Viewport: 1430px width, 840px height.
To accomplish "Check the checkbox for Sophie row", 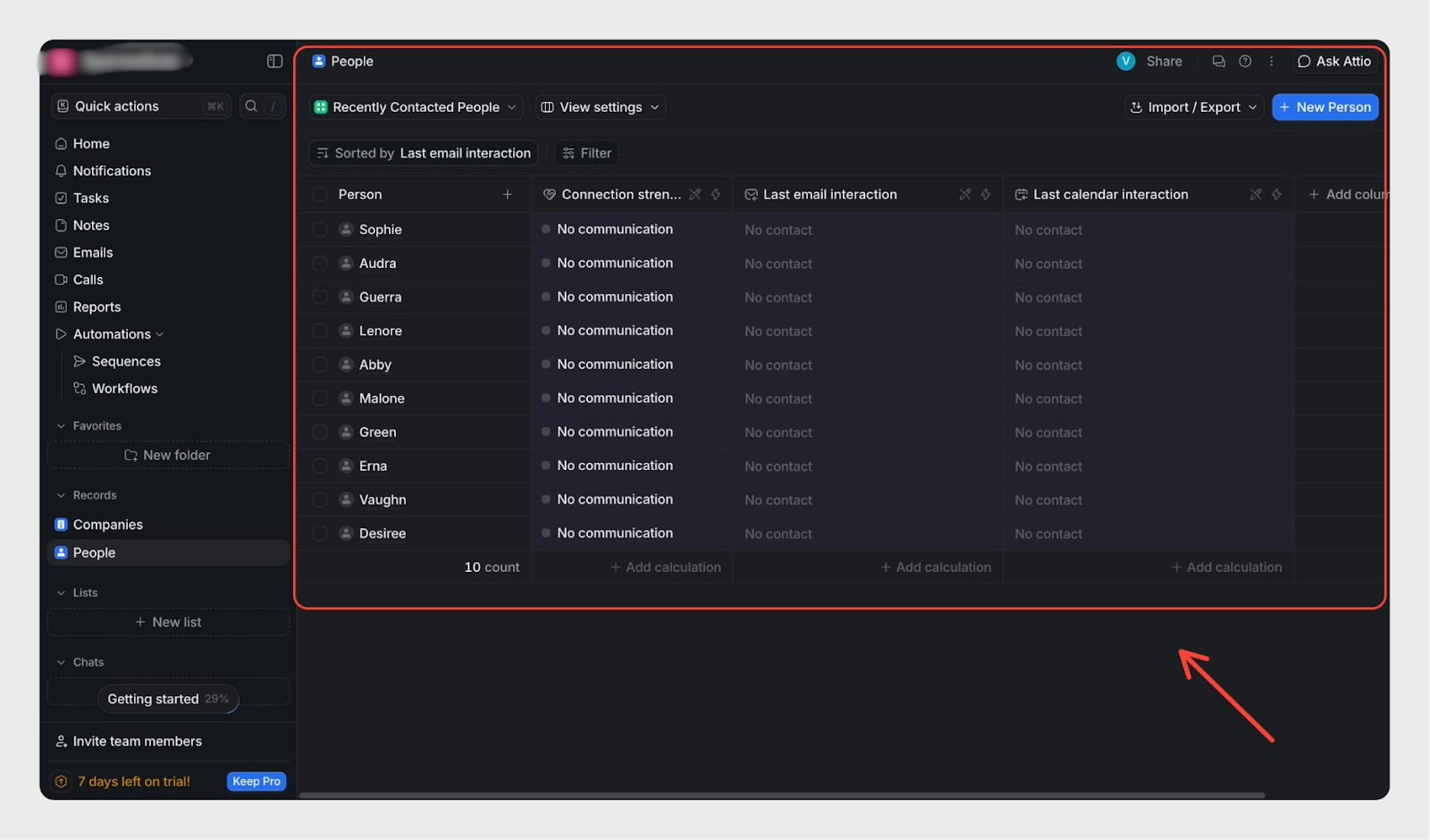I will (x=320, y=230).
